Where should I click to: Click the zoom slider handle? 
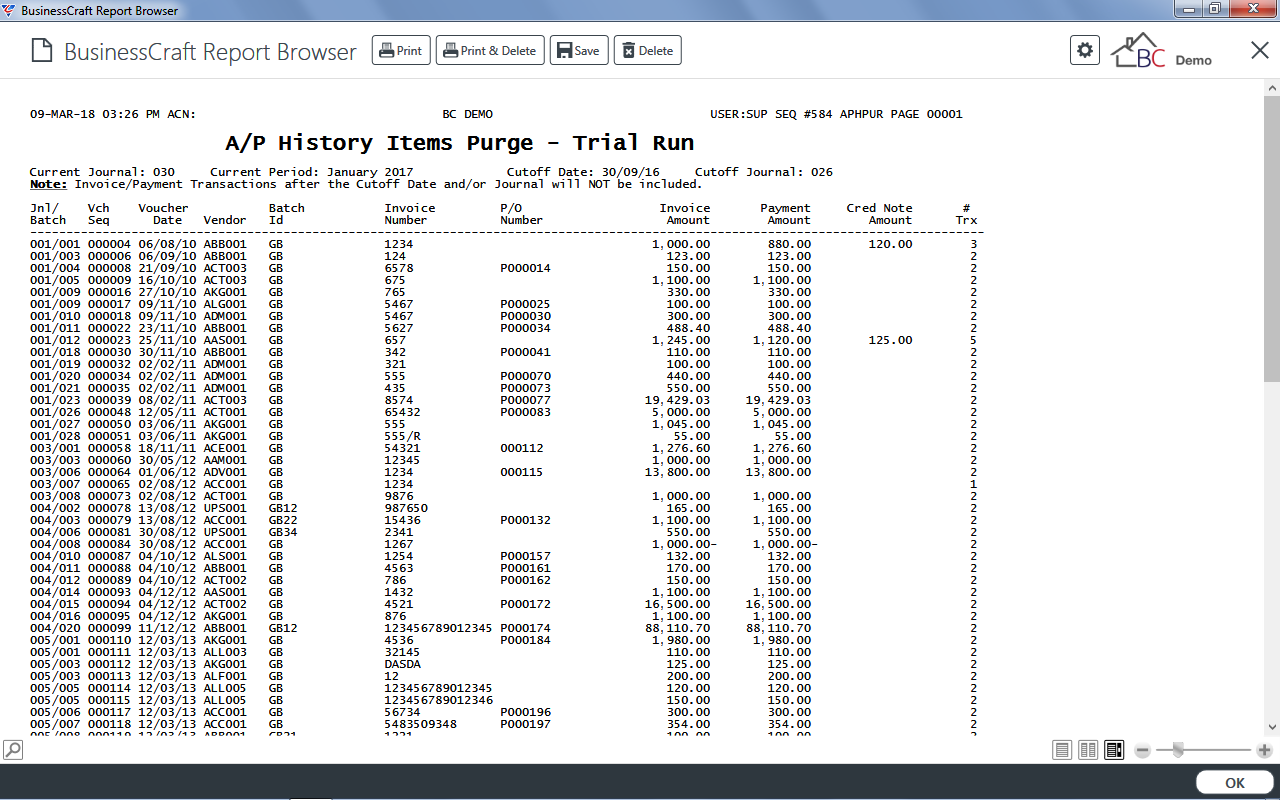[x=1179, y=750]
